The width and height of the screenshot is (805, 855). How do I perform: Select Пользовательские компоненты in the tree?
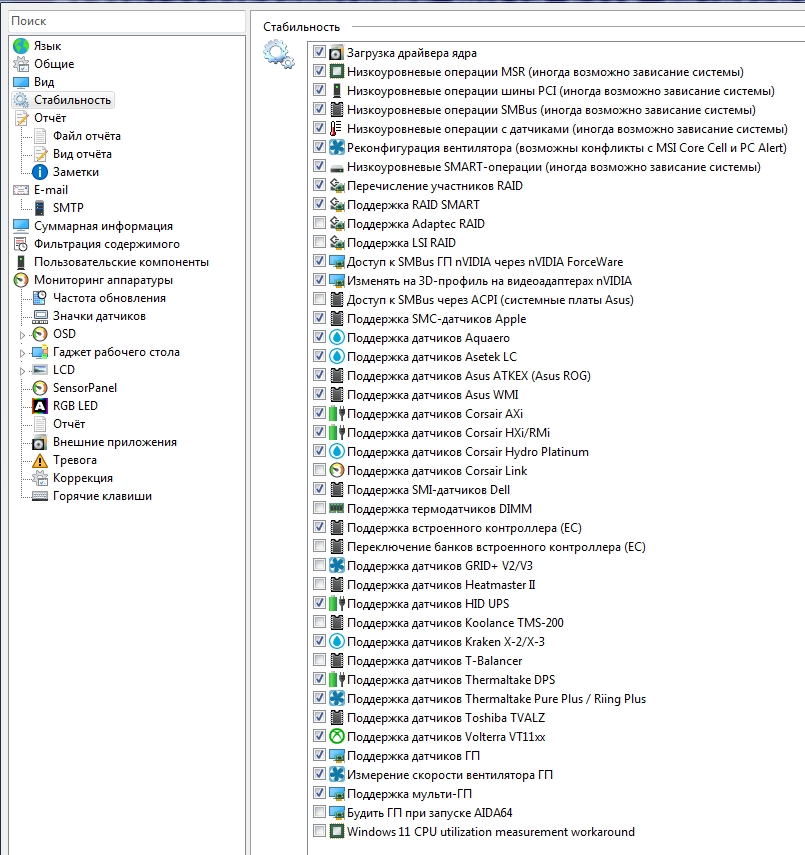pos(121,262)
